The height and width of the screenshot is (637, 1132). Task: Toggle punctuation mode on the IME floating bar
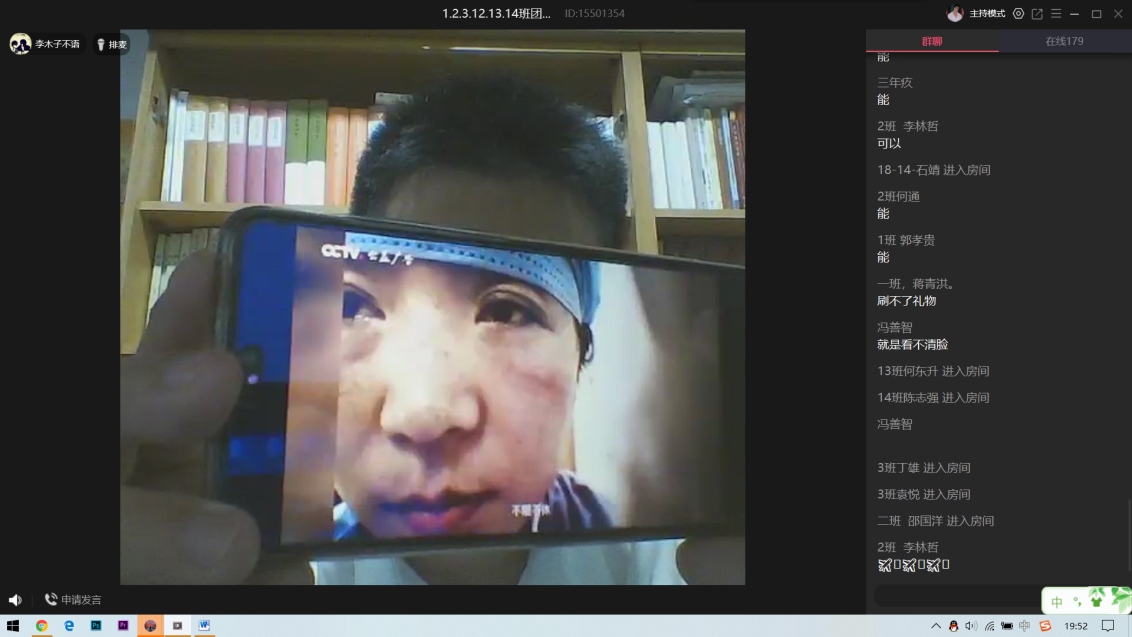pyautogui.click(x=1077, y=602)
